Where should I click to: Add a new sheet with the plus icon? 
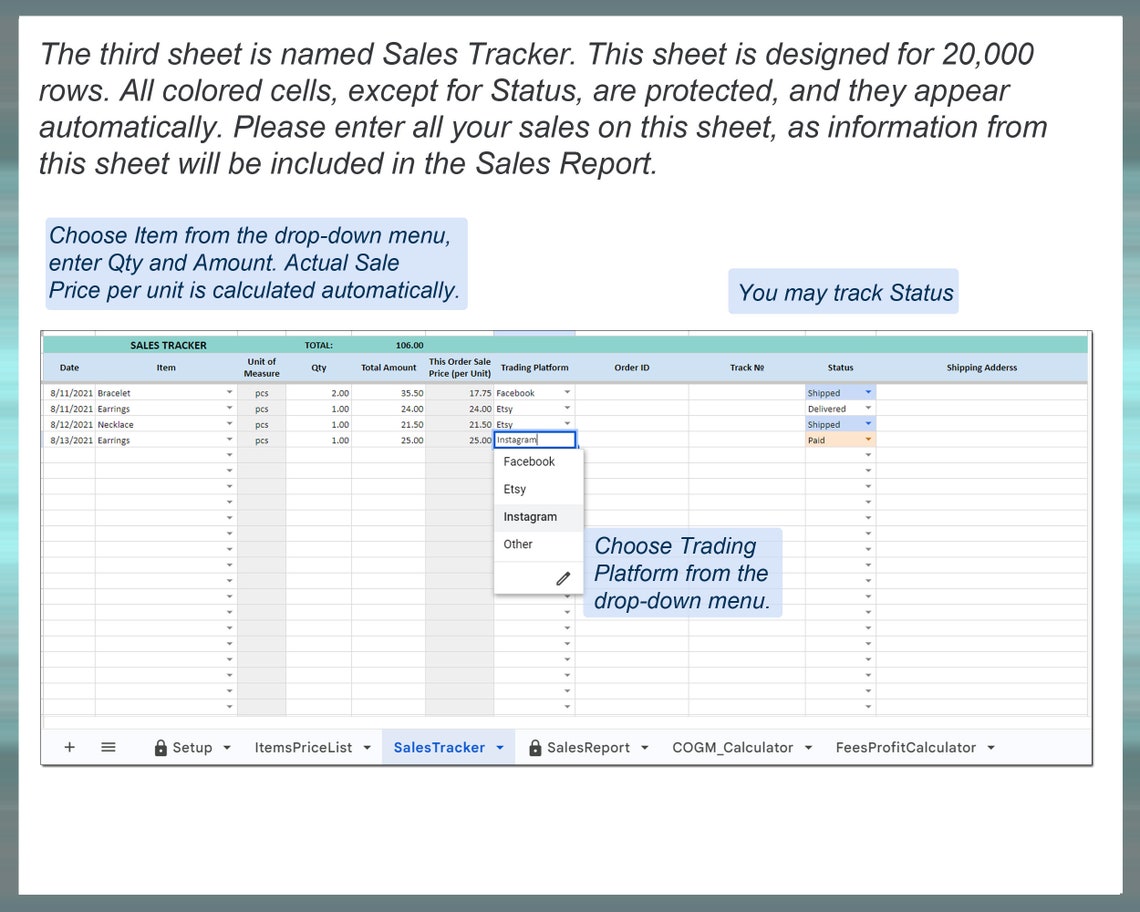(x=69, y=747)
